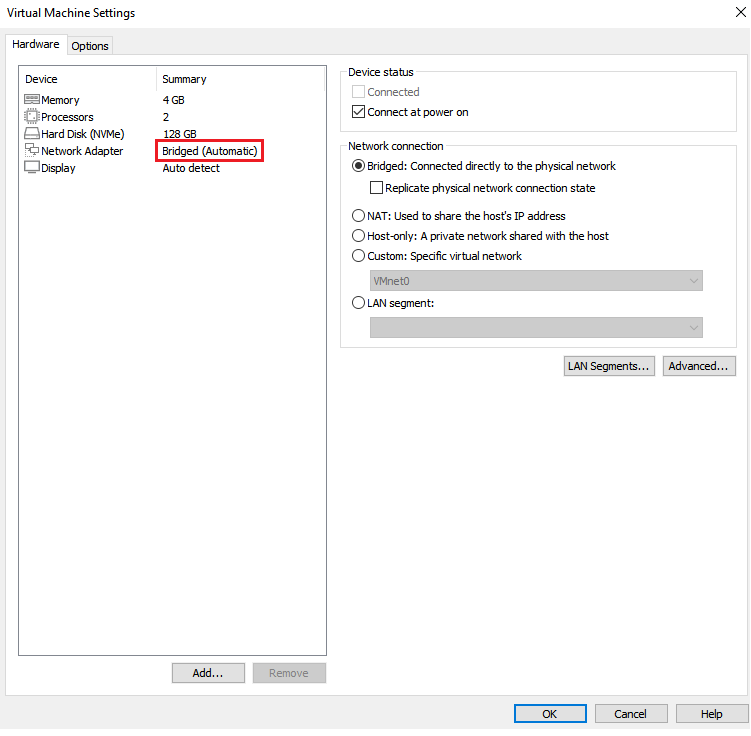Choose the Host-only private network option
751x736 pixels.
tap(359, 236)
